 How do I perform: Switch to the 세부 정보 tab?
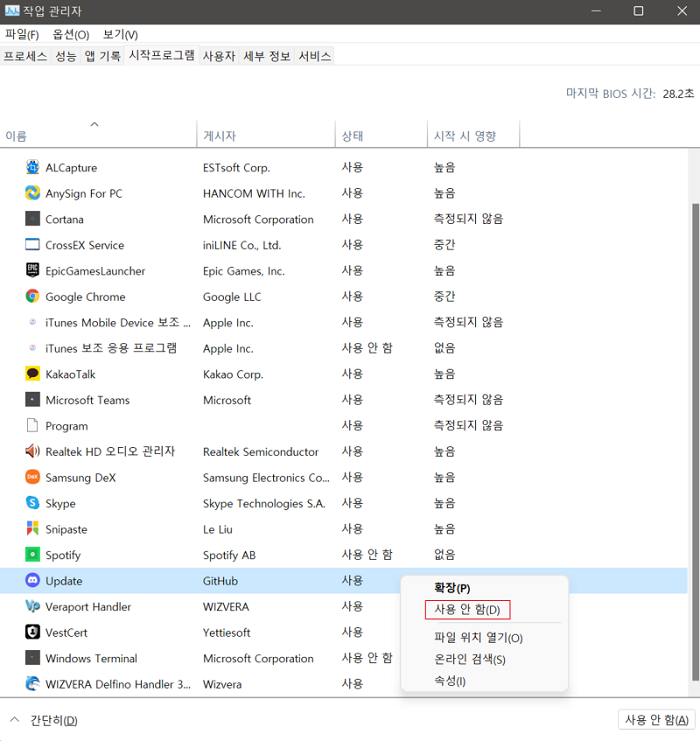267,56
